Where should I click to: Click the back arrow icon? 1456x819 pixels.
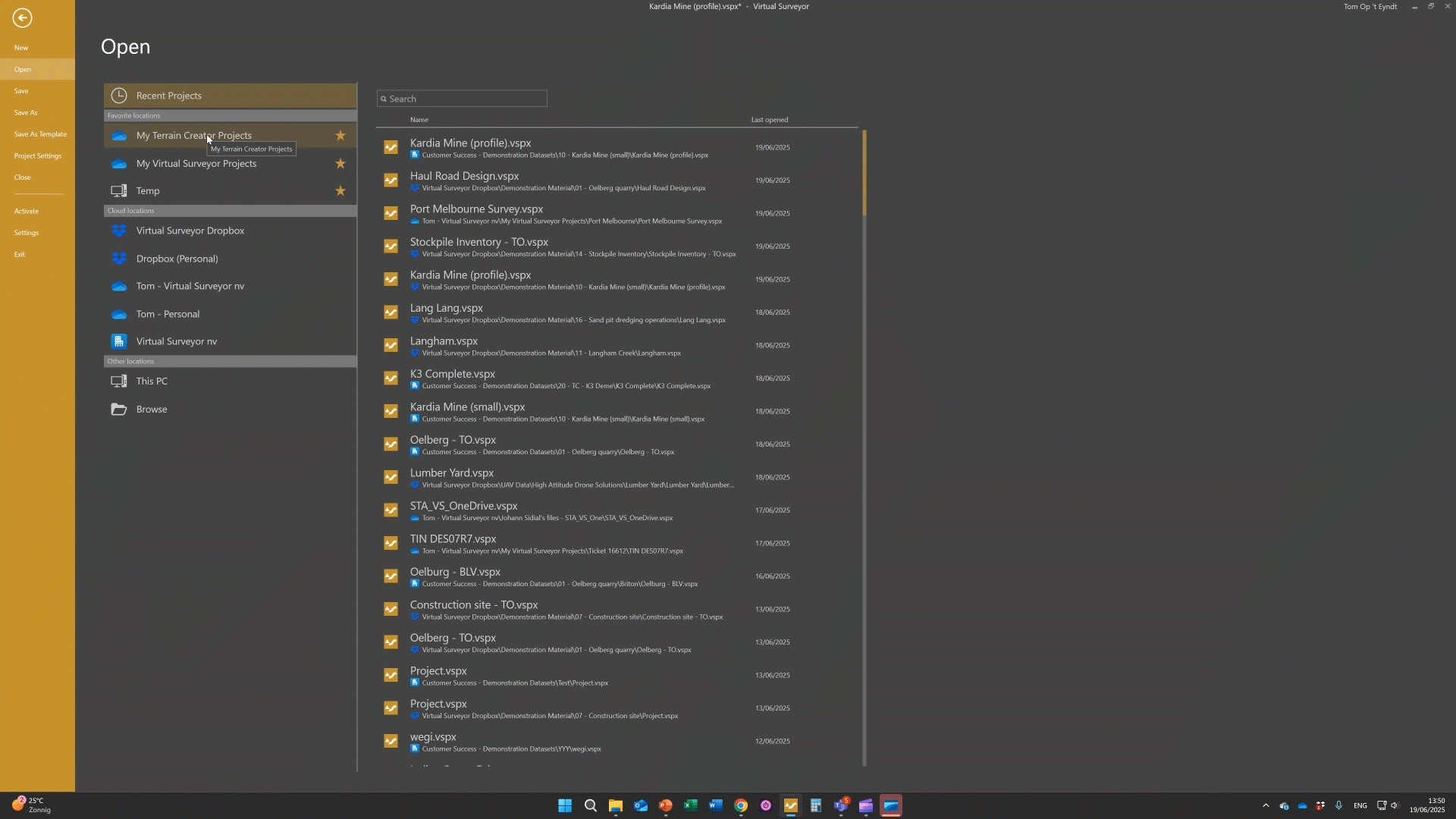[x=22, y=17]
